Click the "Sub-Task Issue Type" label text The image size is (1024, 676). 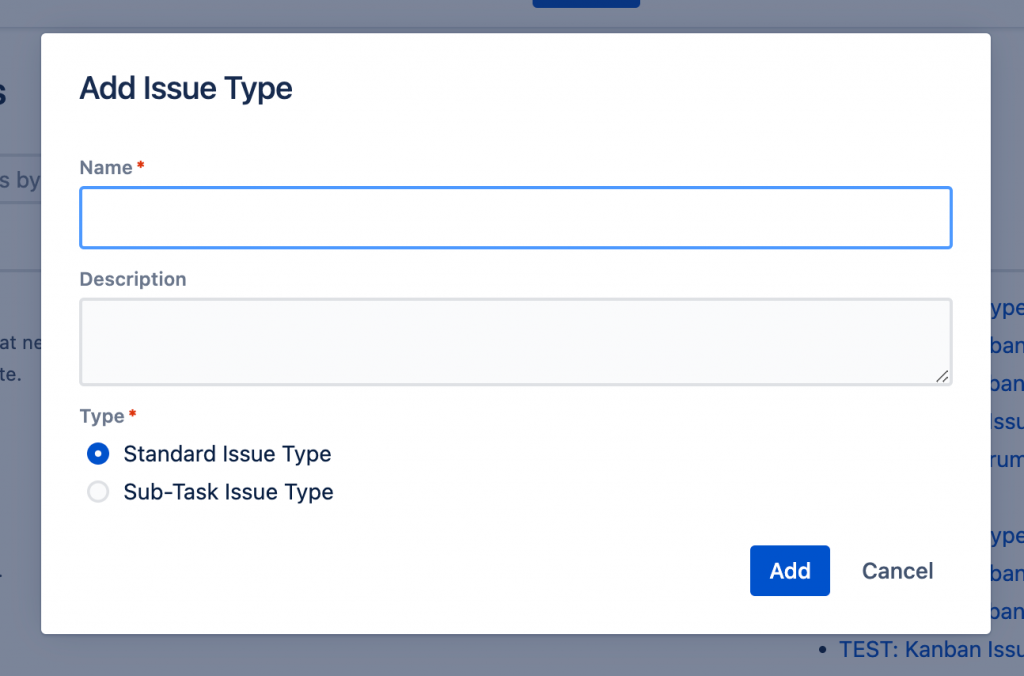point(228,492)
